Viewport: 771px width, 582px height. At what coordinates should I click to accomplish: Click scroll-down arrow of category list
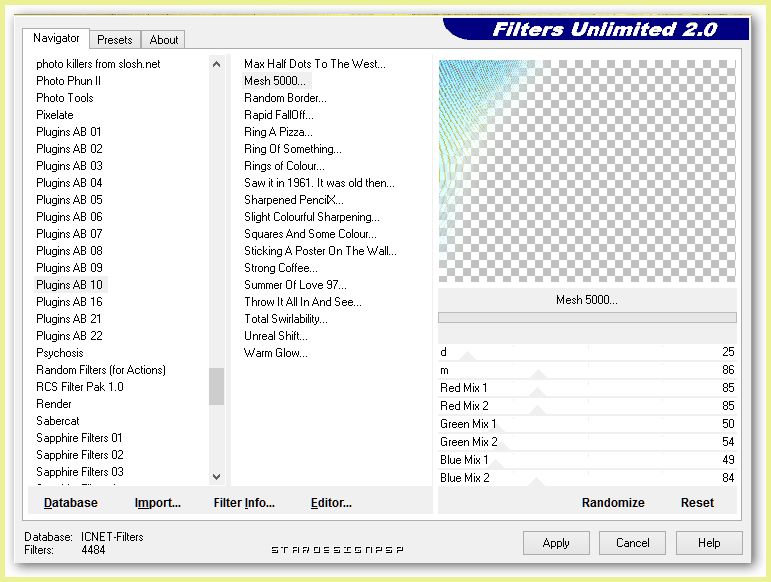[216, 476]
